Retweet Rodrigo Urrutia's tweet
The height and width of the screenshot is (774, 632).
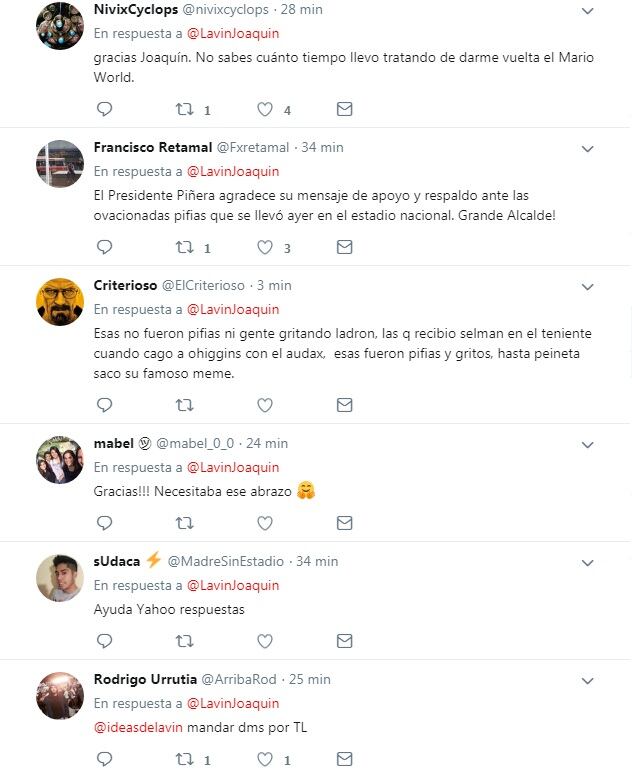[x=185, y=759]
